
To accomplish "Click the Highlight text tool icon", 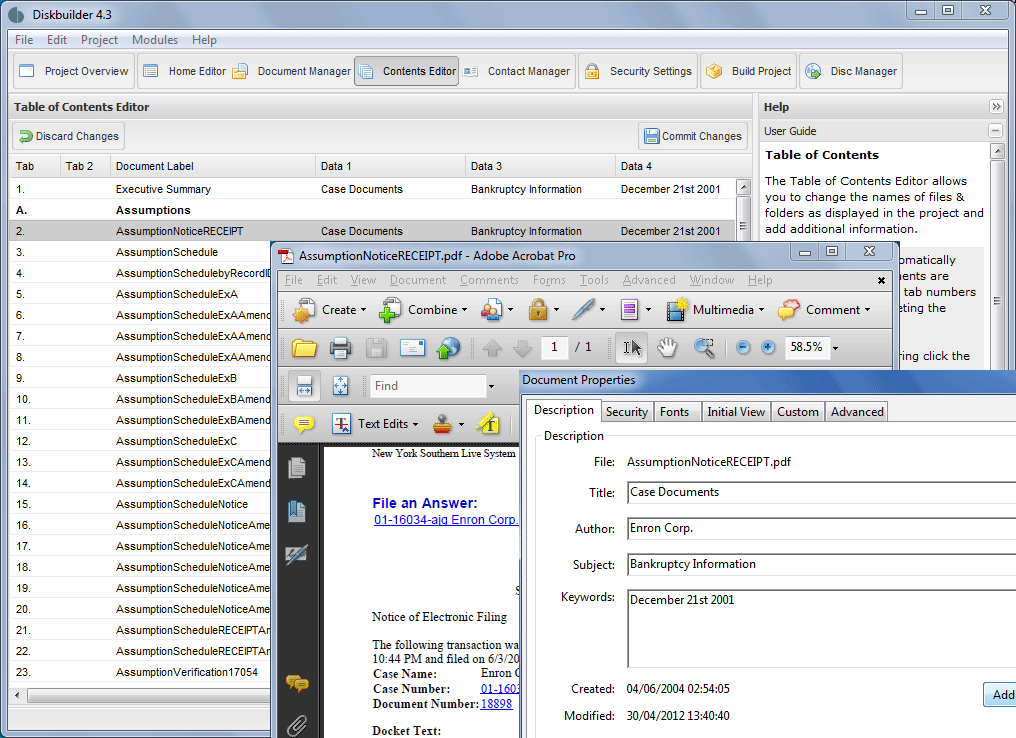I will tap(489, 424).
